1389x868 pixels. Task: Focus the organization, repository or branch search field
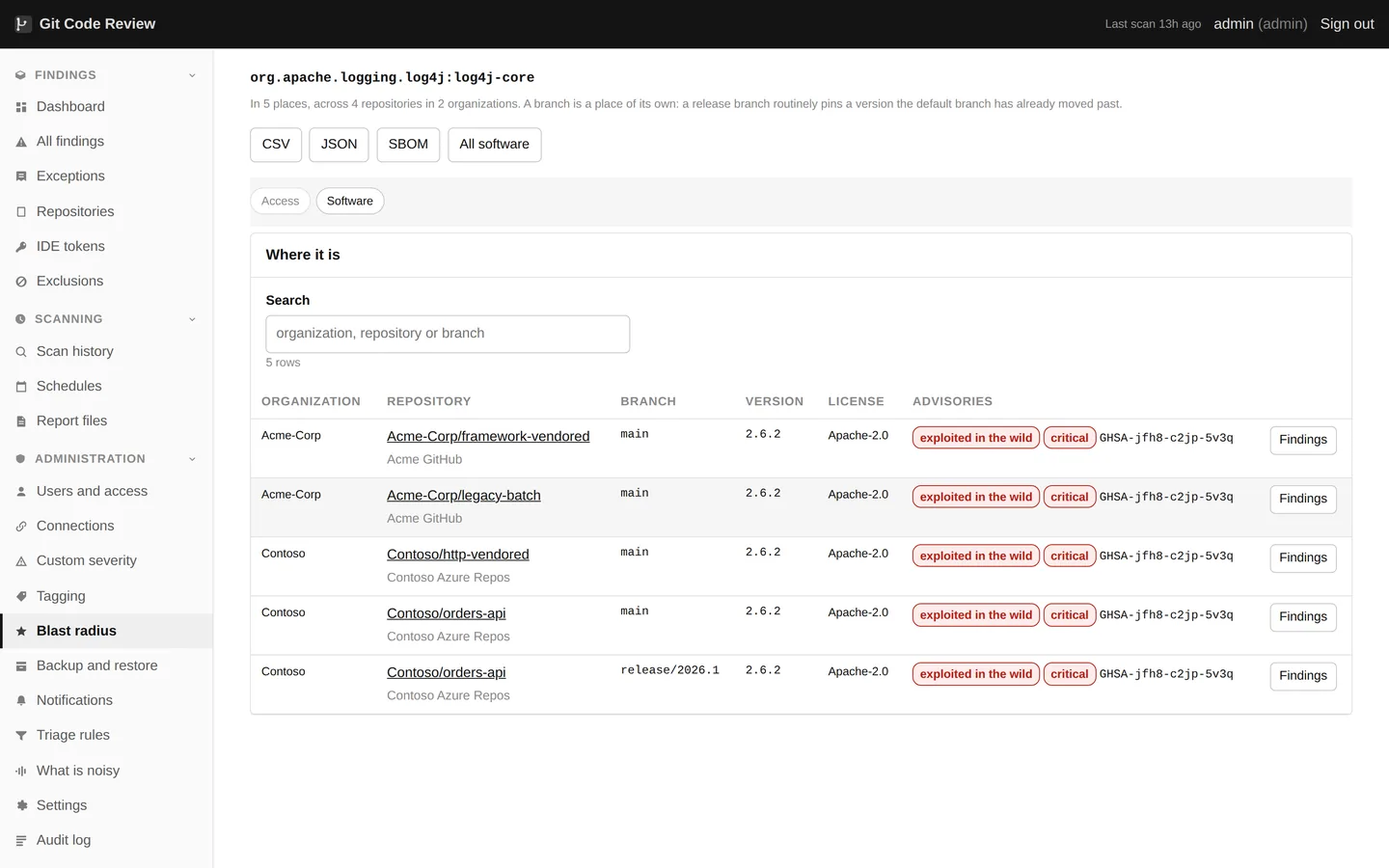[448, 334]
